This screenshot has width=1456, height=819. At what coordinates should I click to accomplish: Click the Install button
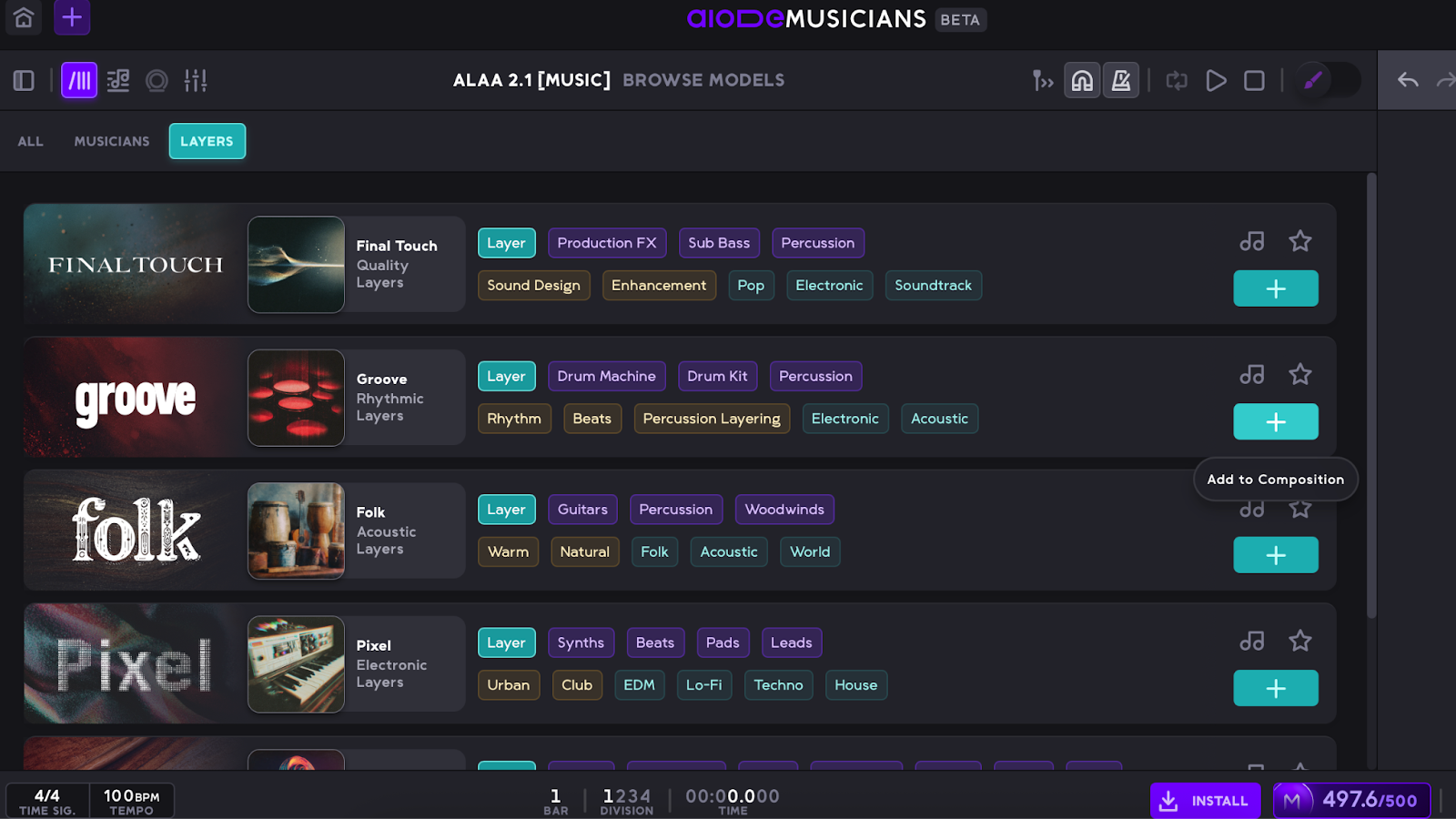(1205, 801)
